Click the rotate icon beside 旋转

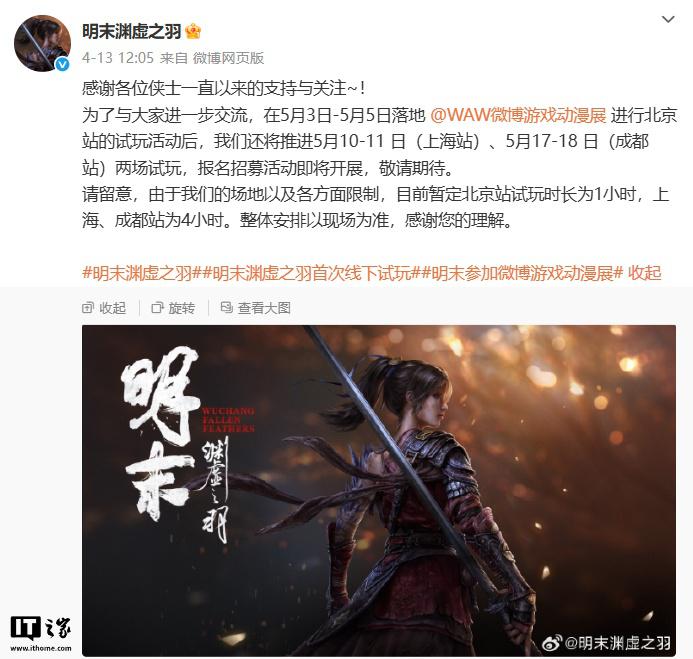(x=157, y=308)
